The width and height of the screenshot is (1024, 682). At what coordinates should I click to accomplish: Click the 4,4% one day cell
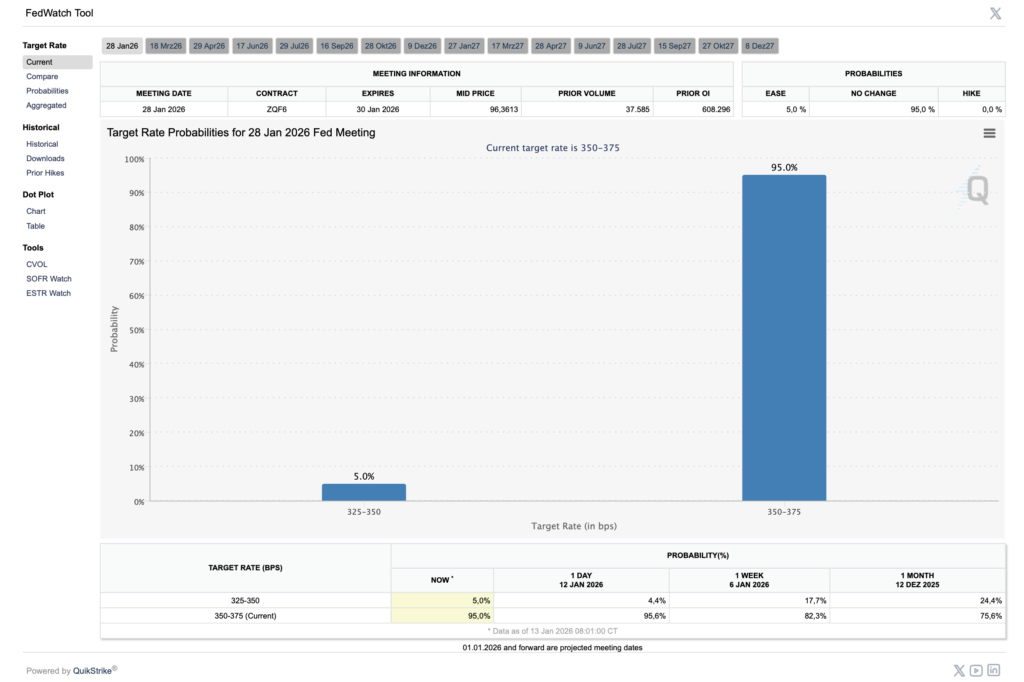click(581, 600)
